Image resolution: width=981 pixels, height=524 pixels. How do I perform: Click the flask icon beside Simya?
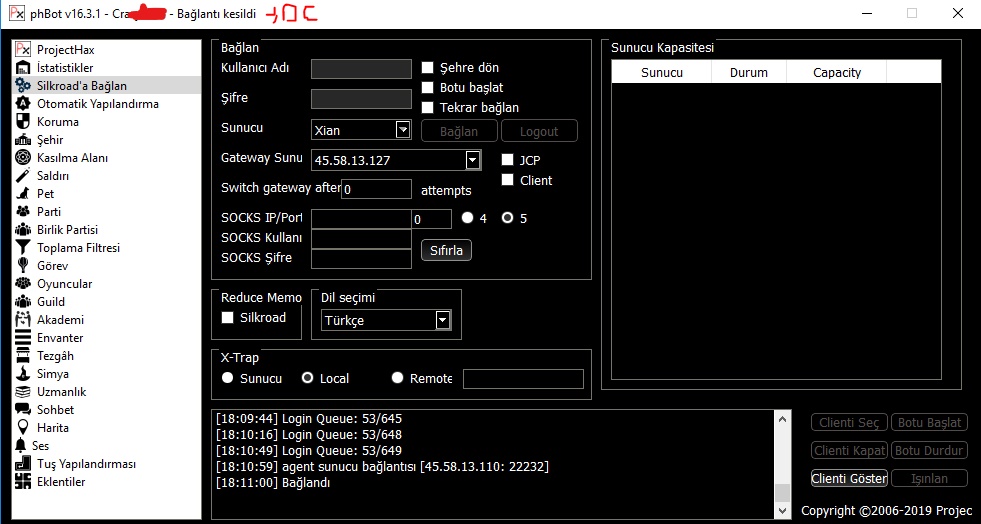[x=23, y=374]
